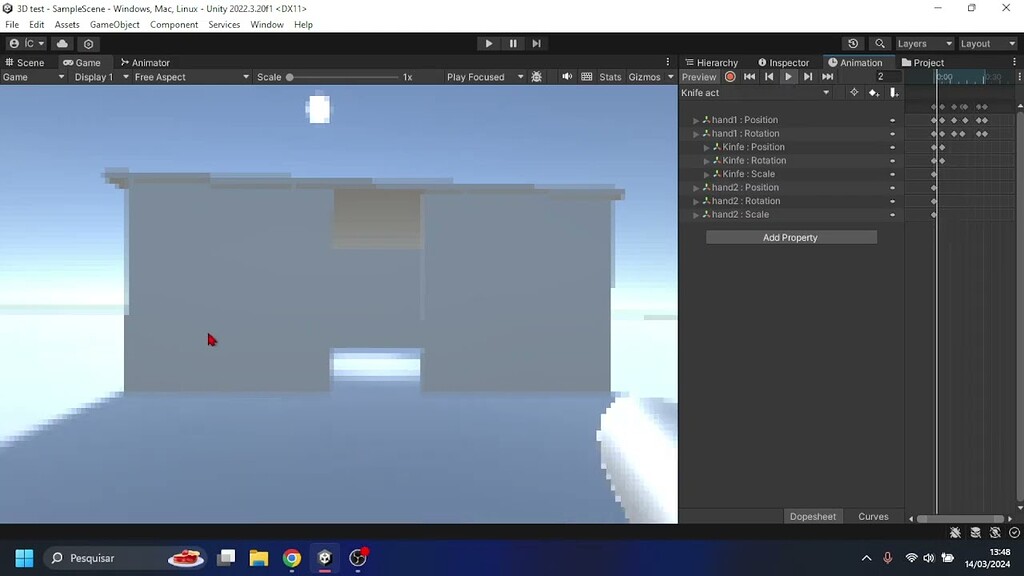Pause the game with the Pause button
This screenshot has height=576, width=1024.
coord(512,43)
